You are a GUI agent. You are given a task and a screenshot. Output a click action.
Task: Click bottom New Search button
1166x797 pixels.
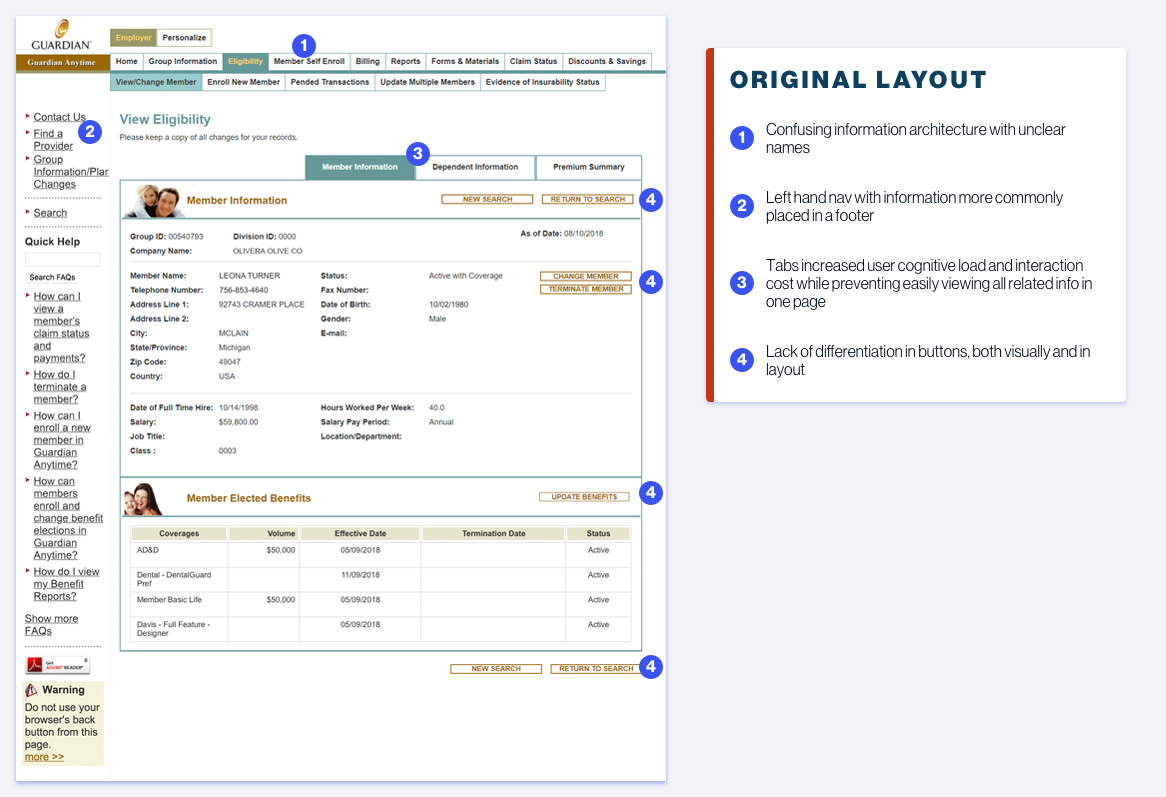click(x=495, y=669)
